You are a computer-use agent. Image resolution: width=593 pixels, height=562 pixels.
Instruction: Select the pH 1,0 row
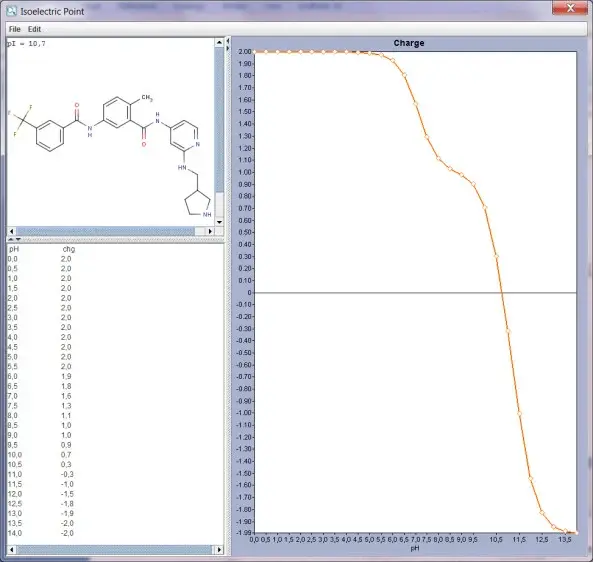pyautogui.click(x=115, y=278)
